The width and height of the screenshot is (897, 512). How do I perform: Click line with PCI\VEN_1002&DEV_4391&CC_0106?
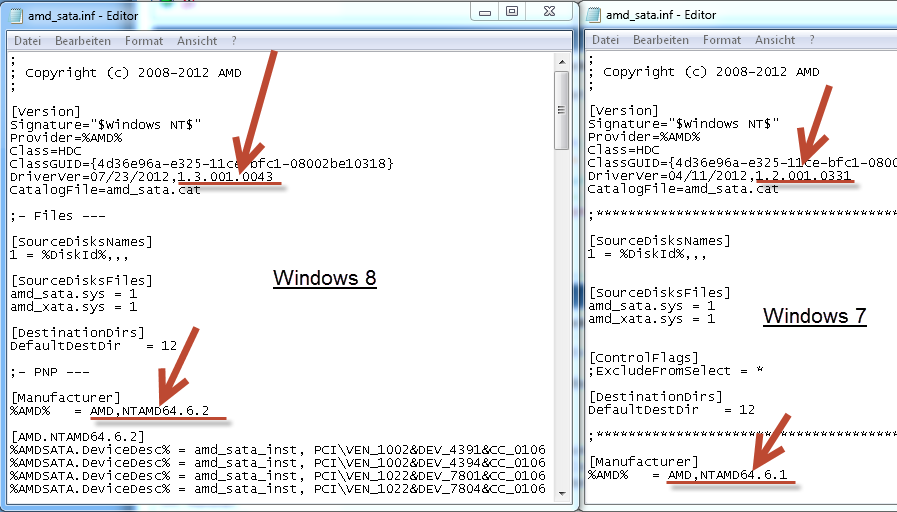(277, 450)
